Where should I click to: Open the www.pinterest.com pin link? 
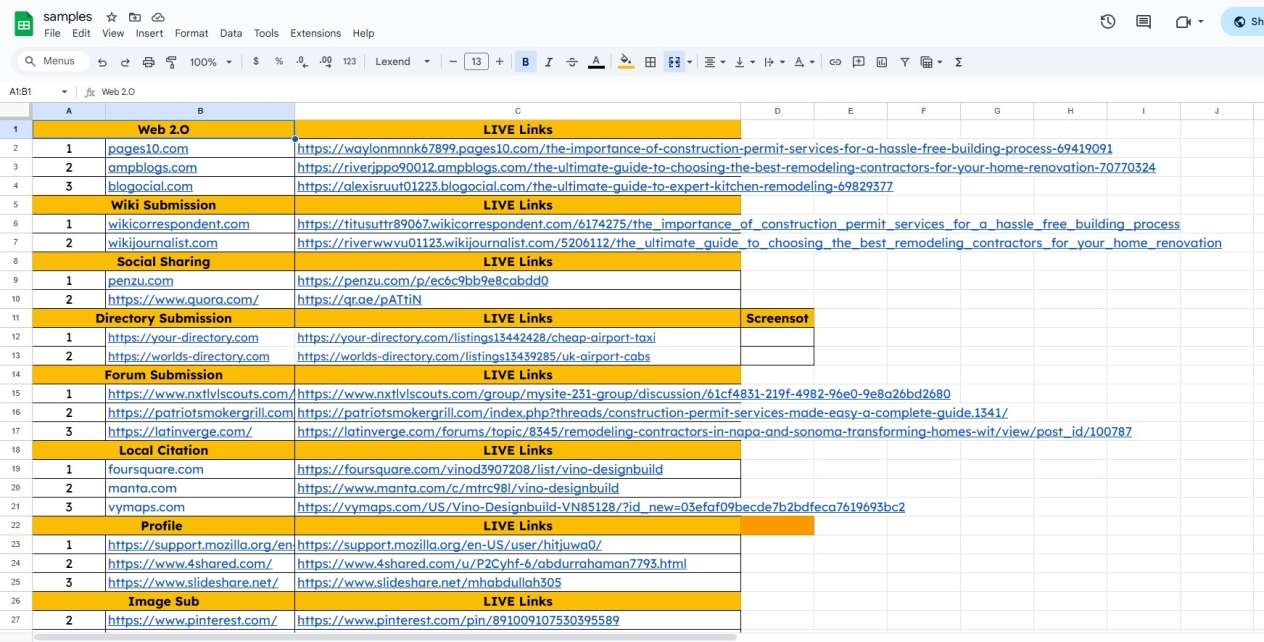458,621
